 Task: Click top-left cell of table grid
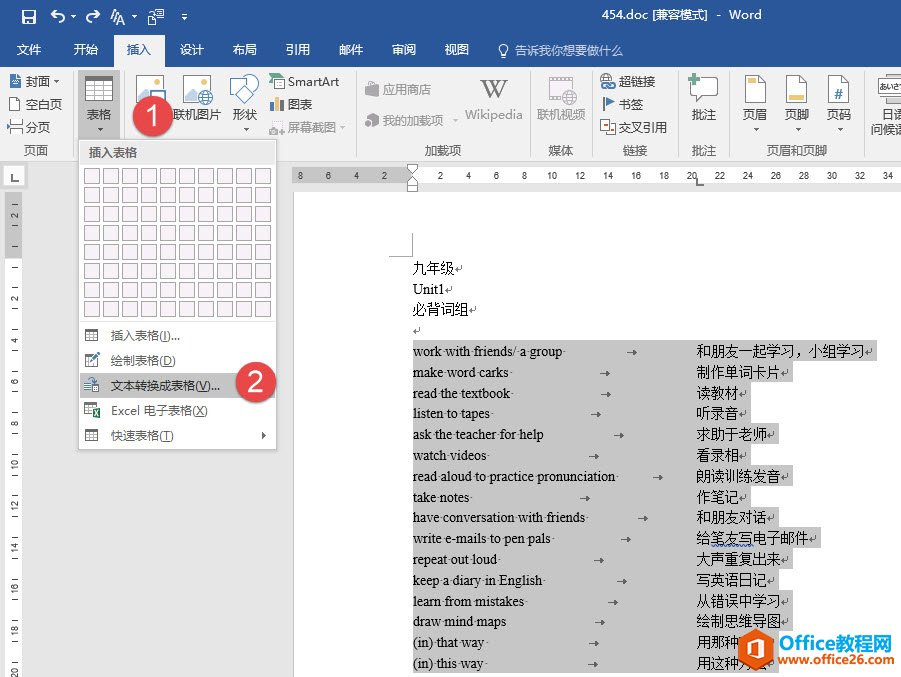(92, 176)
